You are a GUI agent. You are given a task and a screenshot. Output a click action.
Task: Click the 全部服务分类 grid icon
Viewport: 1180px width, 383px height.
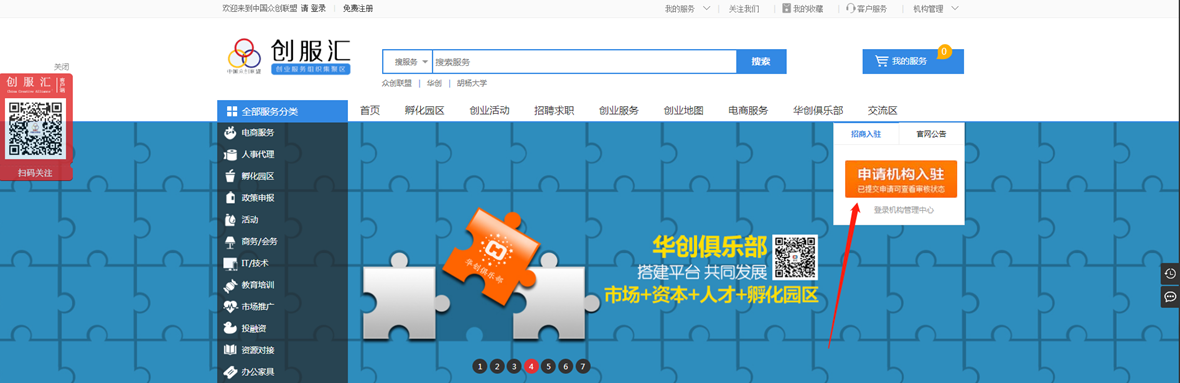231,111
